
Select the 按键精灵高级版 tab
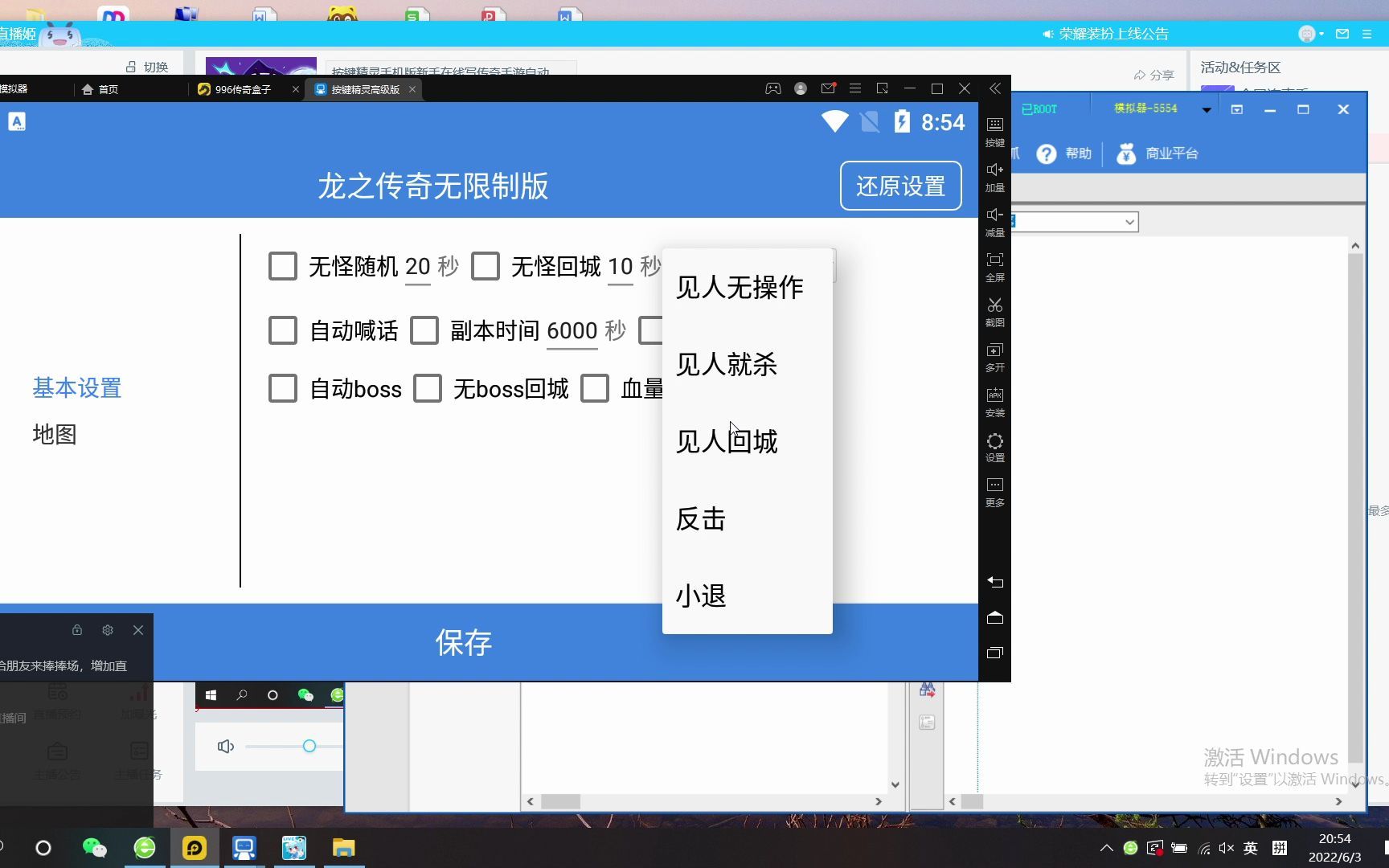click(x=363, y=89)
